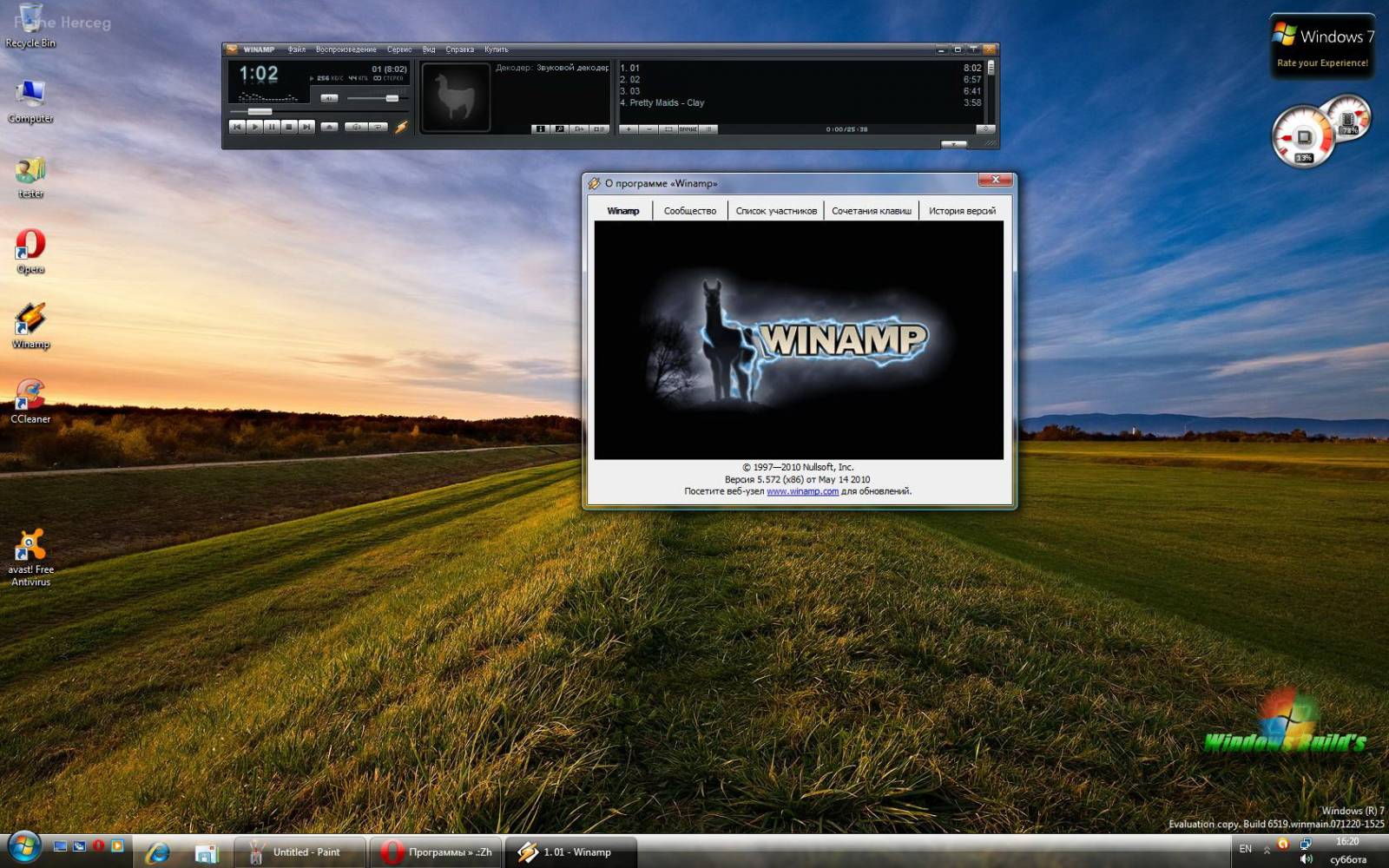Click the 1:02 time display
1389x868 pixels.
259,73
